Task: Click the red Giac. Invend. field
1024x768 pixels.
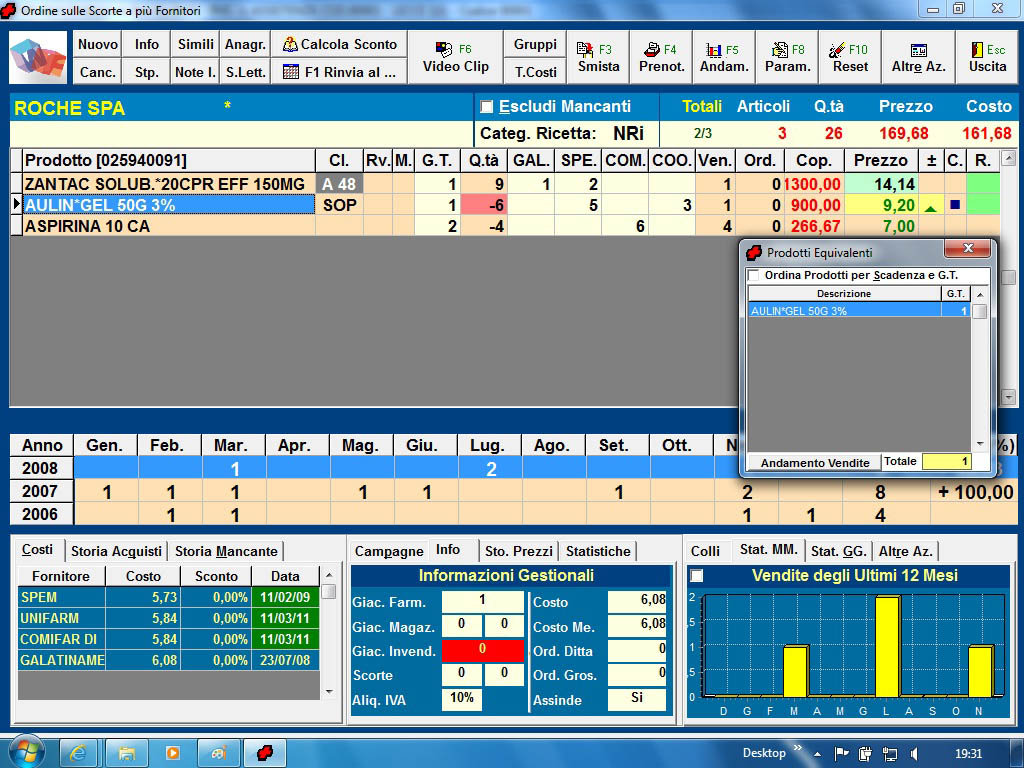Action: (x=482, y=651)
